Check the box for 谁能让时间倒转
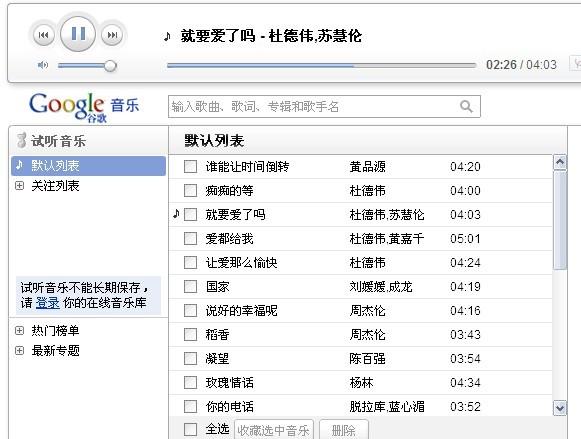The width and height of the screenshot is (581, 439). point(190,166)
